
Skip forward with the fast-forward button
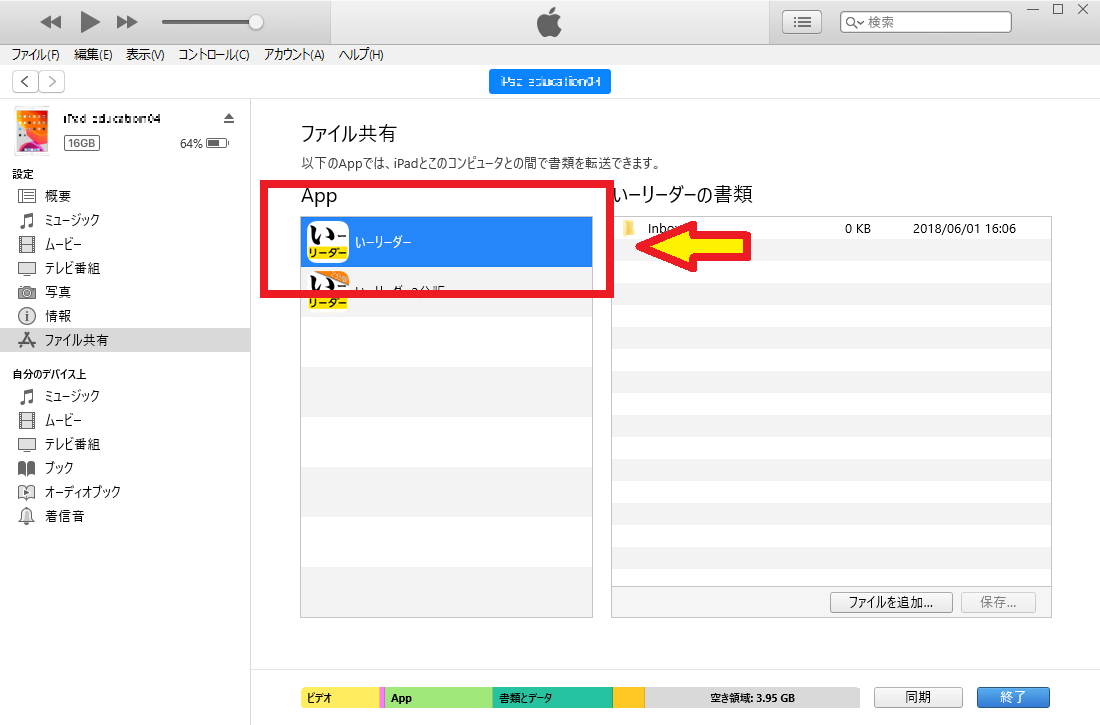pyautogui.click(x=127, y=22)
